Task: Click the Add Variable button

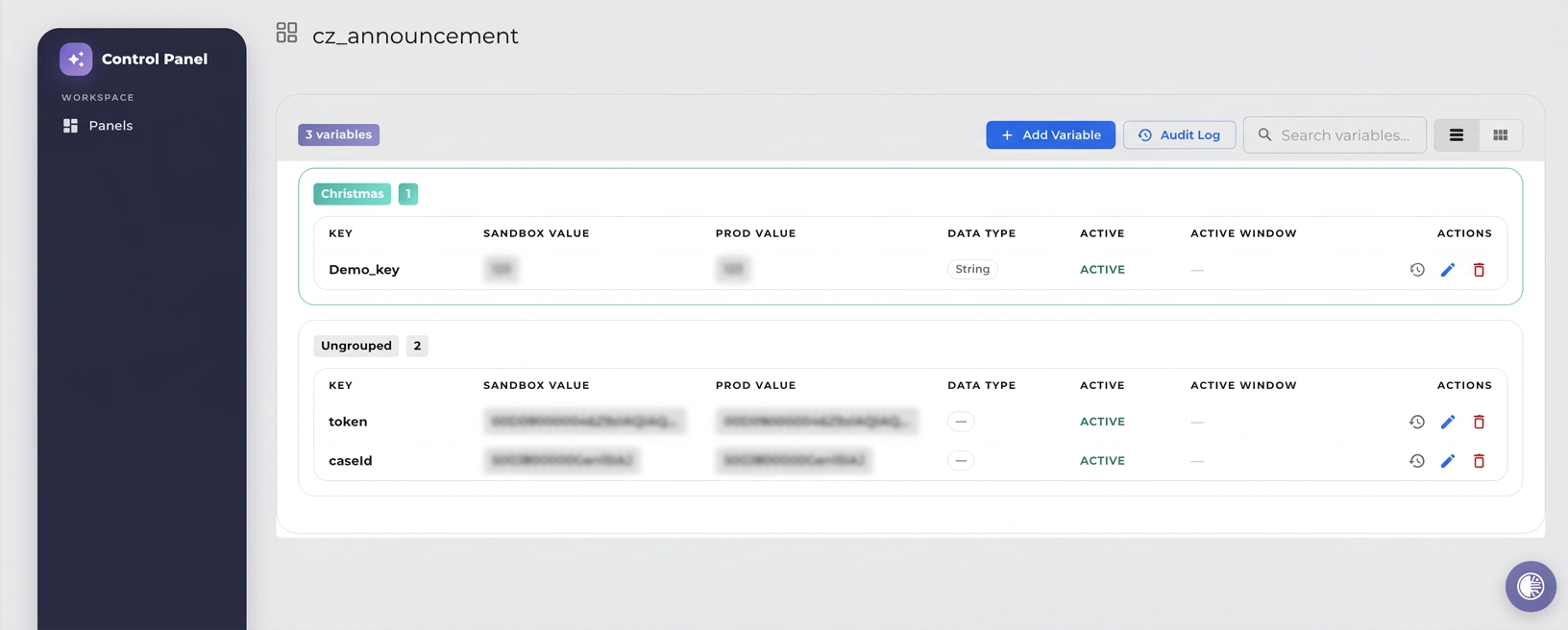Action: (1050, 135)
